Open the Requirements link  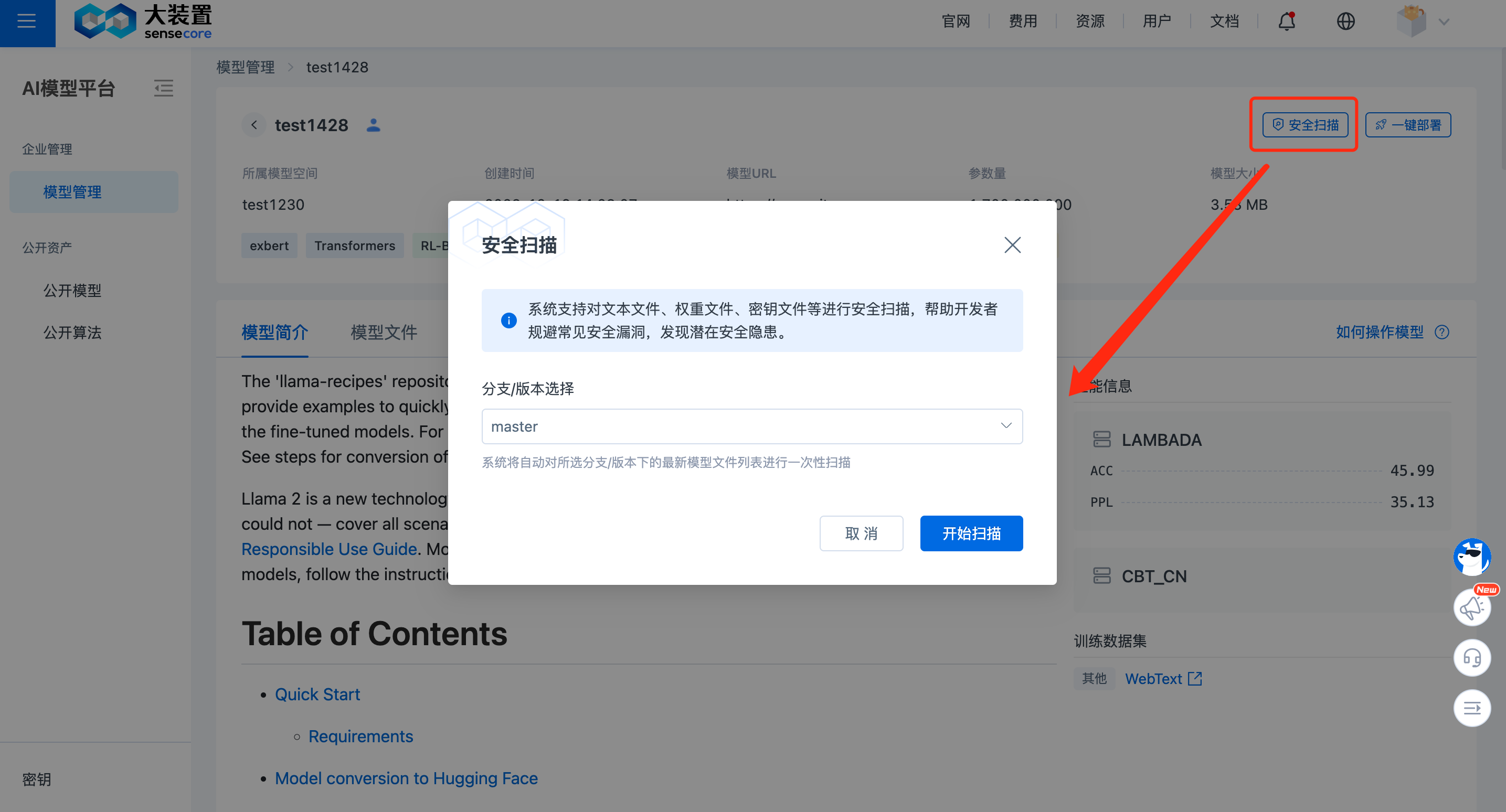tap(360, 736)
